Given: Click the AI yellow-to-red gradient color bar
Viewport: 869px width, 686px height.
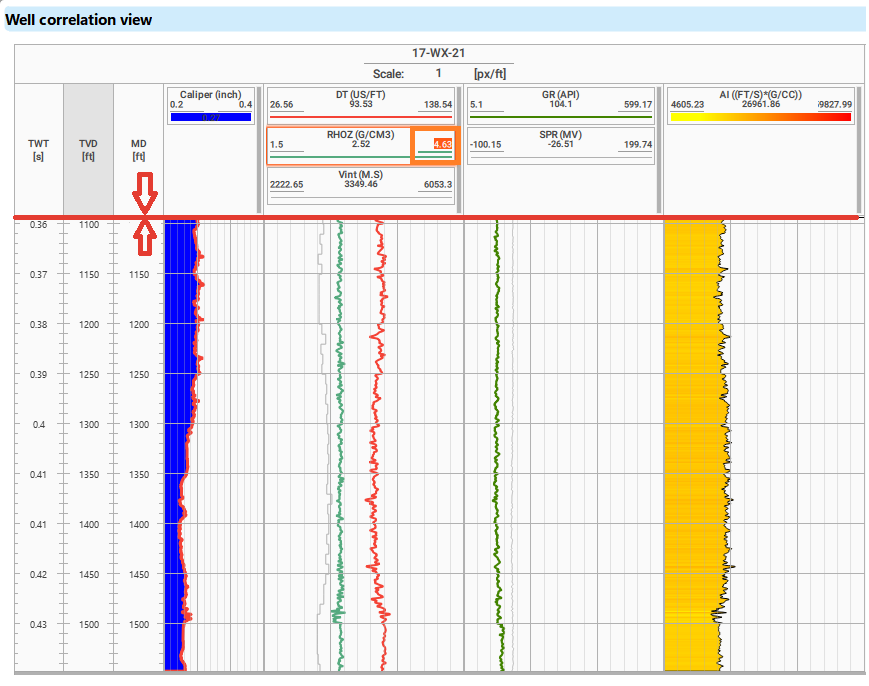Looking at the screenshot, I should (760, 117).
